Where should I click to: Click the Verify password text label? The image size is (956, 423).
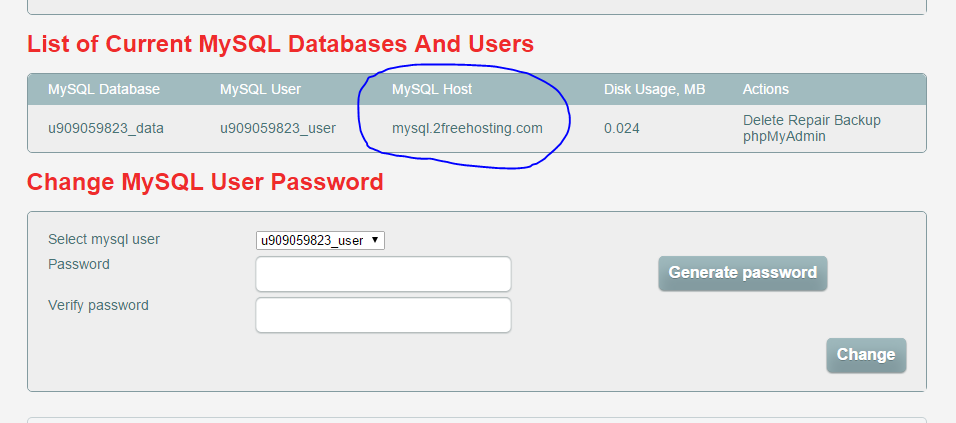coord(98,305)
